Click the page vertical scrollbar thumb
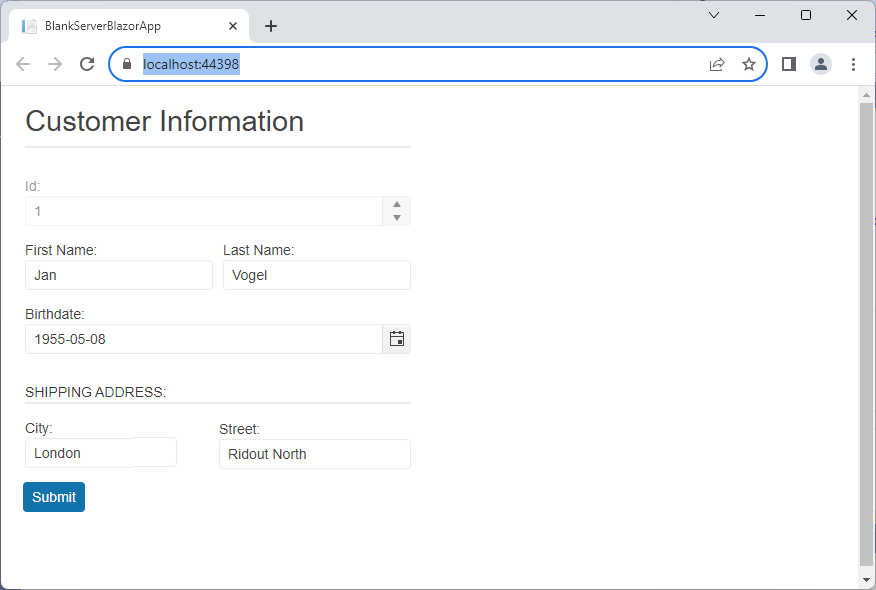The width and height of the screenshot is (876, 590). (x=867, y=334)
